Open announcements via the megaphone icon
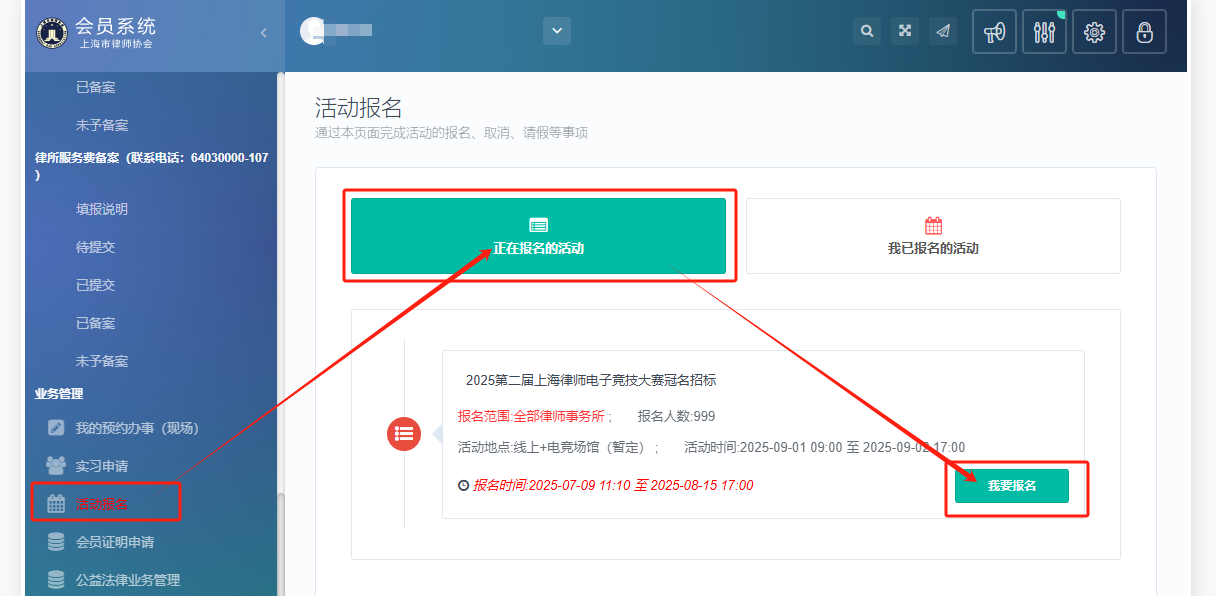Screen dimensions: 1216x596 click(x=994, y=32)
